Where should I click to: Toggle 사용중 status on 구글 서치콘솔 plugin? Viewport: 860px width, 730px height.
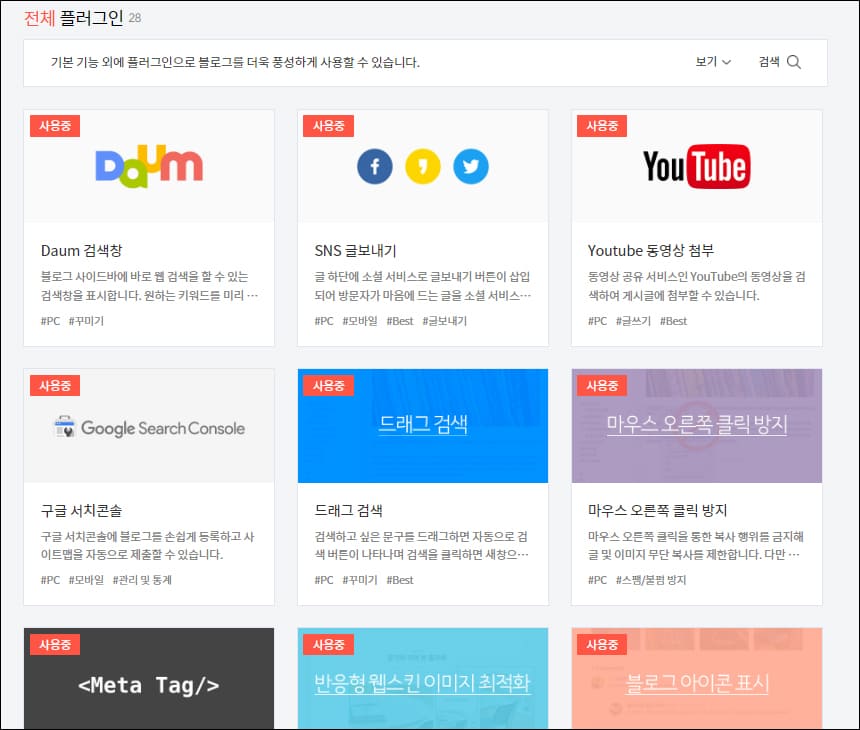55,384
